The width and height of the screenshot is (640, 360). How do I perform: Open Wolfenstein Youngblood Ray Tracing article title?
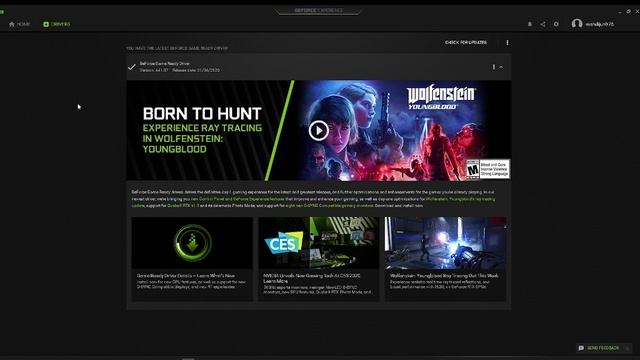444,276
